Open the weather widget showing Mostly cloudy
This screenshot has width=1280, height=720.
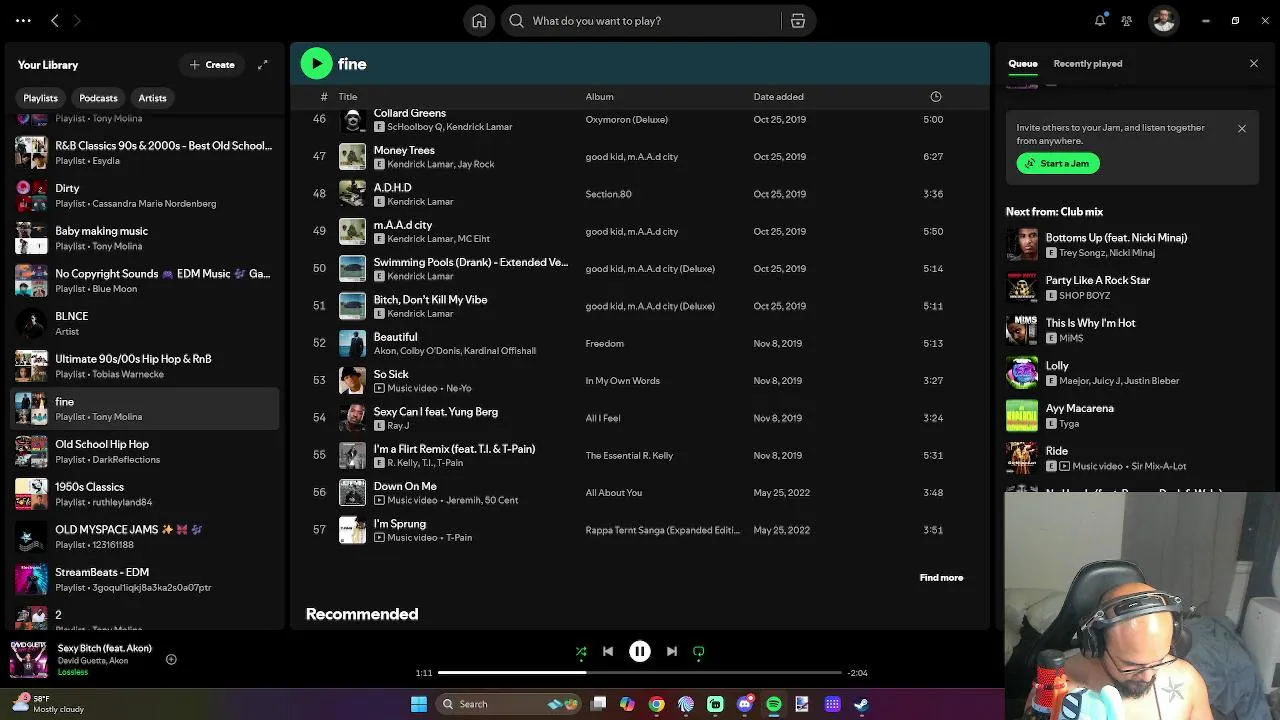pyautogui.click(x=47, y=704)
